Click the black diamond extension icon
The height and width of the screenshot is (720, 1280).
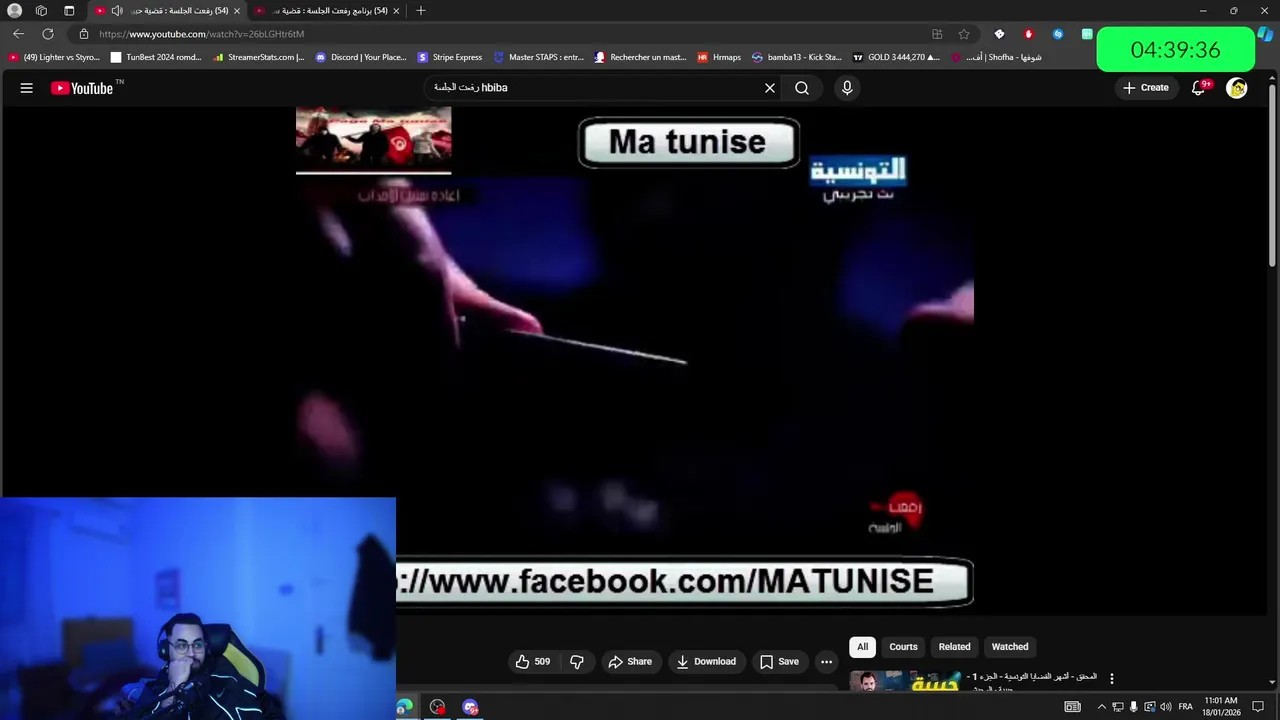pyautogui.click(x=999, y=34)
